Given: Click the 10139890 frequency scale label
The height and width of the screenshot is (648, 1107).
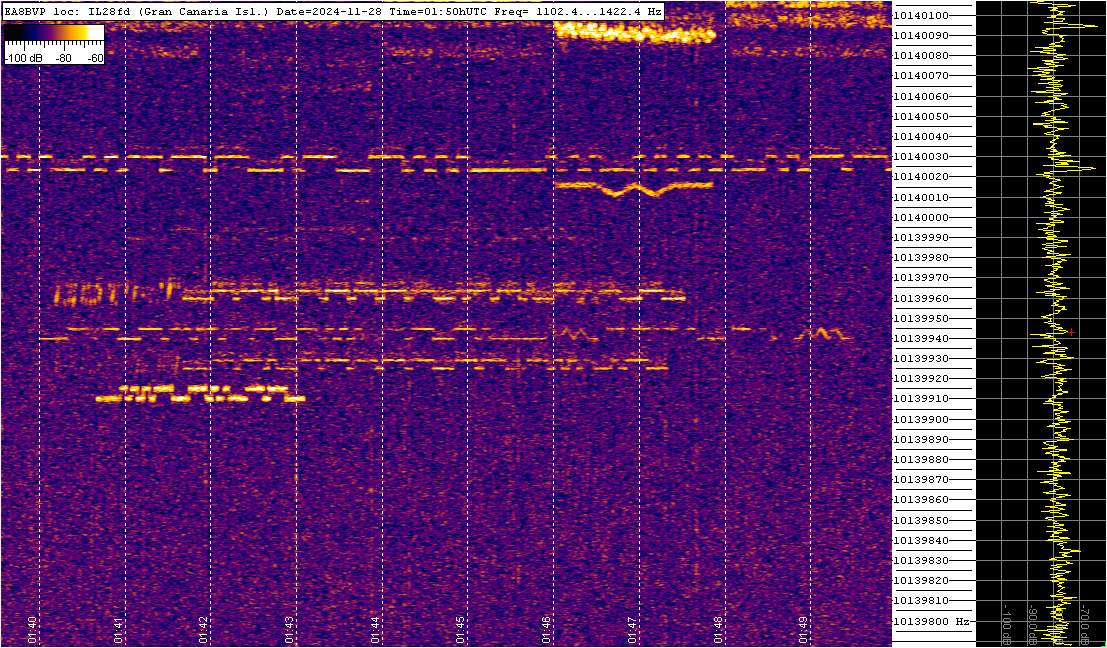Looking at the screenshot, I should tap(921, 439).
